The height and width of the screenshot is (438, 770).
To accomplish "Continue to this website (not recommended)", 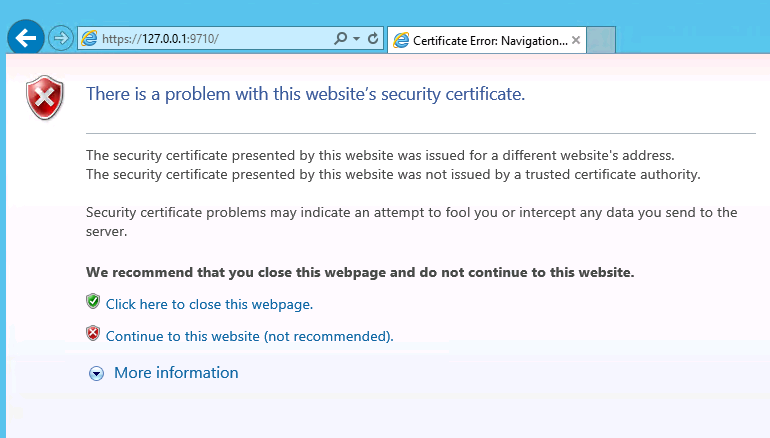I will click(x=249, y=336).
